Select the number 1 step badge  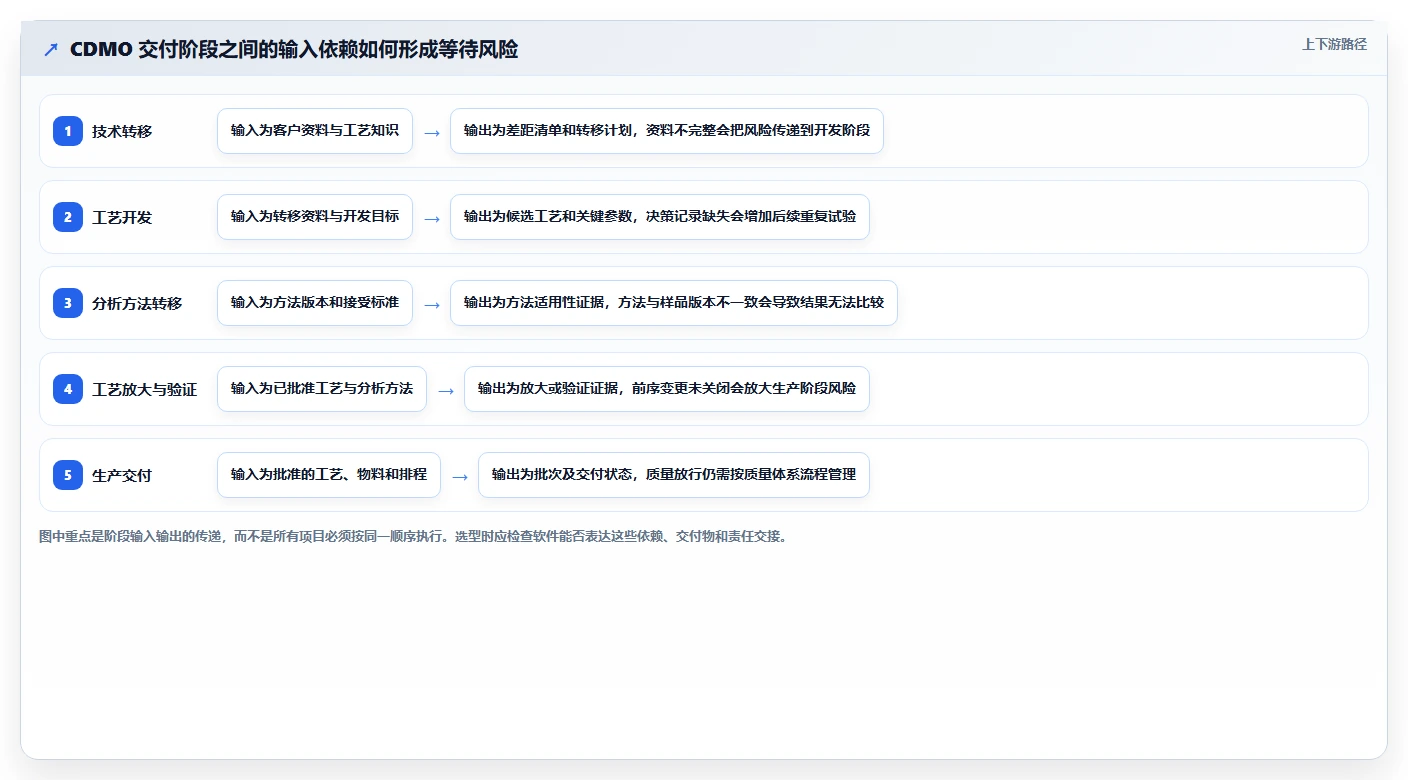coord(68,130)
